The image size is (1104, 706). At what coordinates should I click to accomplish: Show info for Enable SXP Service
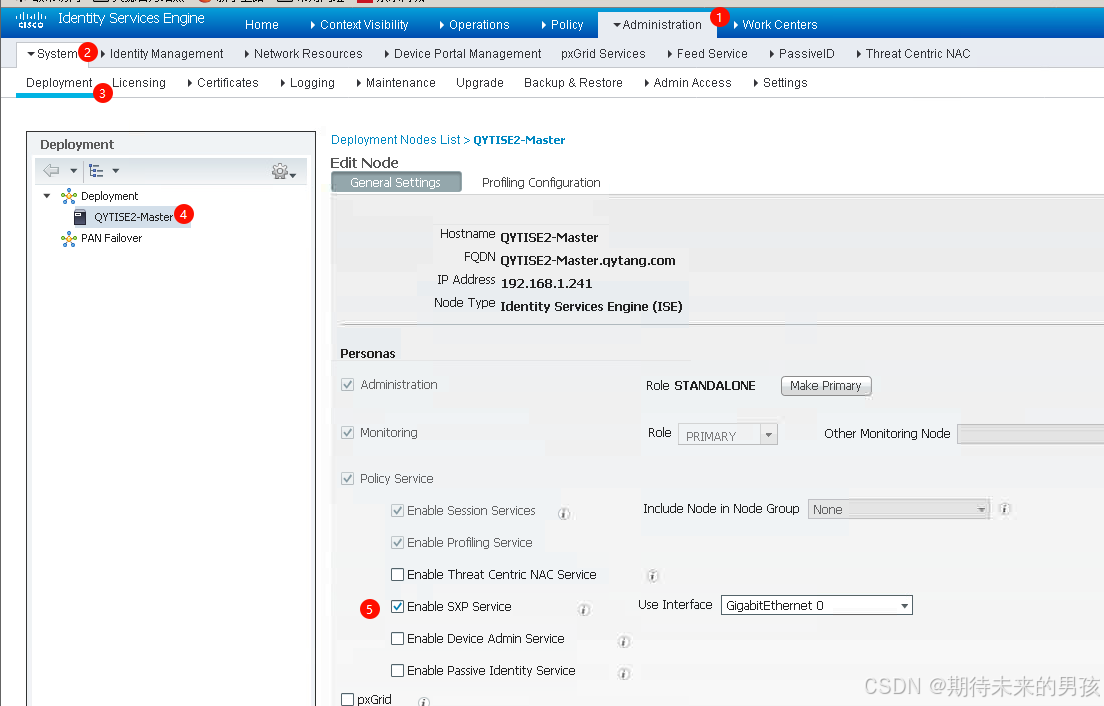[584, 609]
